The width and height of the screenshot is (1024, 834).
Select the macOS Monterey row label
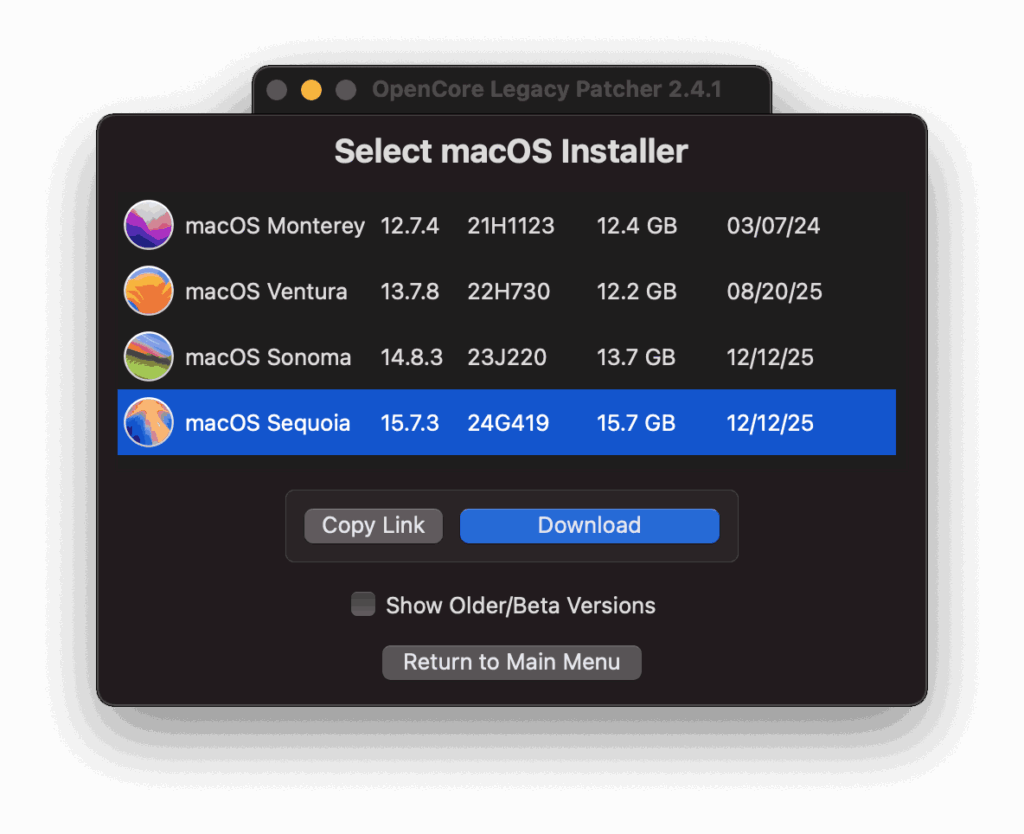click(x=274, y=226)
